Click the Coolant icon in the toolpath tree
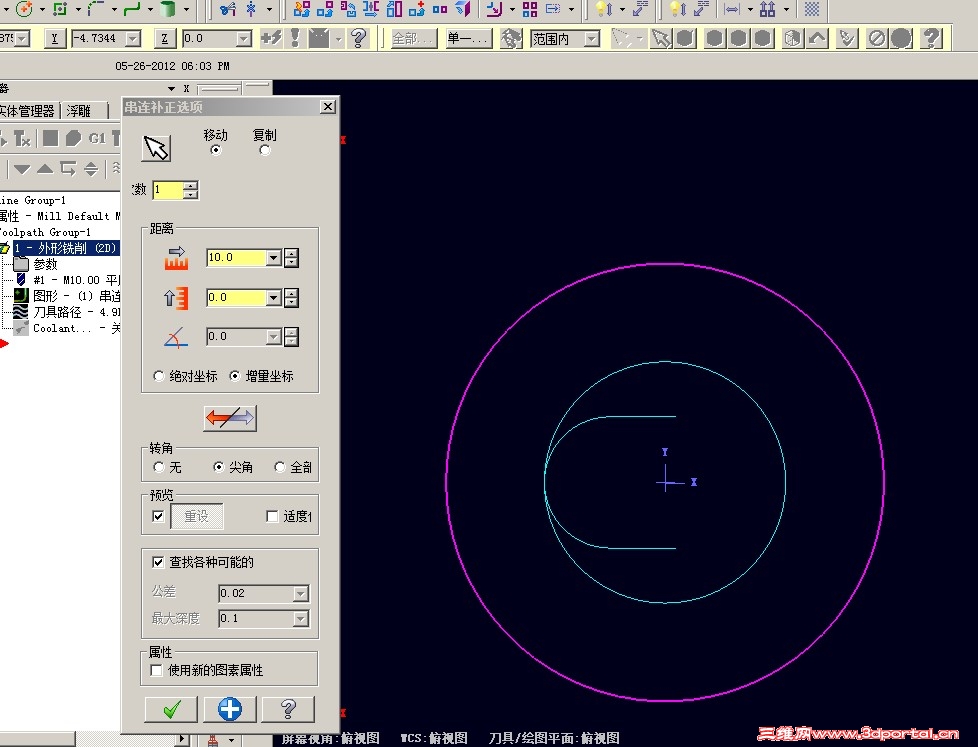978x747 pixels. pos(22,328)
